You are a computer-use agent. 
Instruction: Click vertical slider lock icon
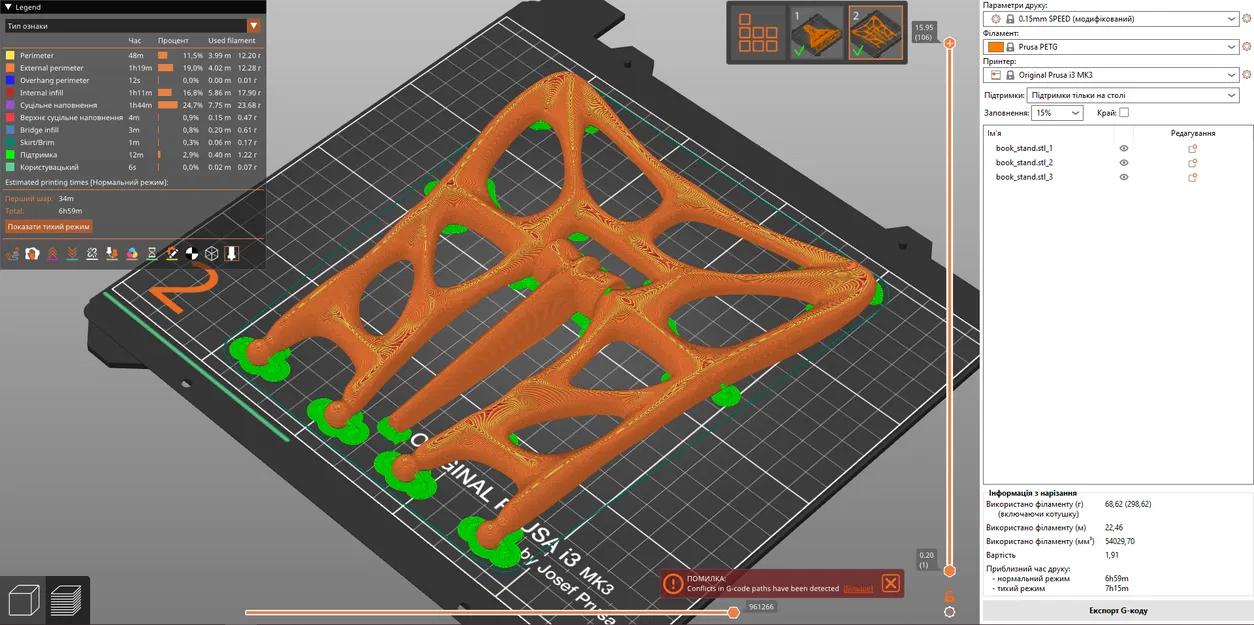949,596
